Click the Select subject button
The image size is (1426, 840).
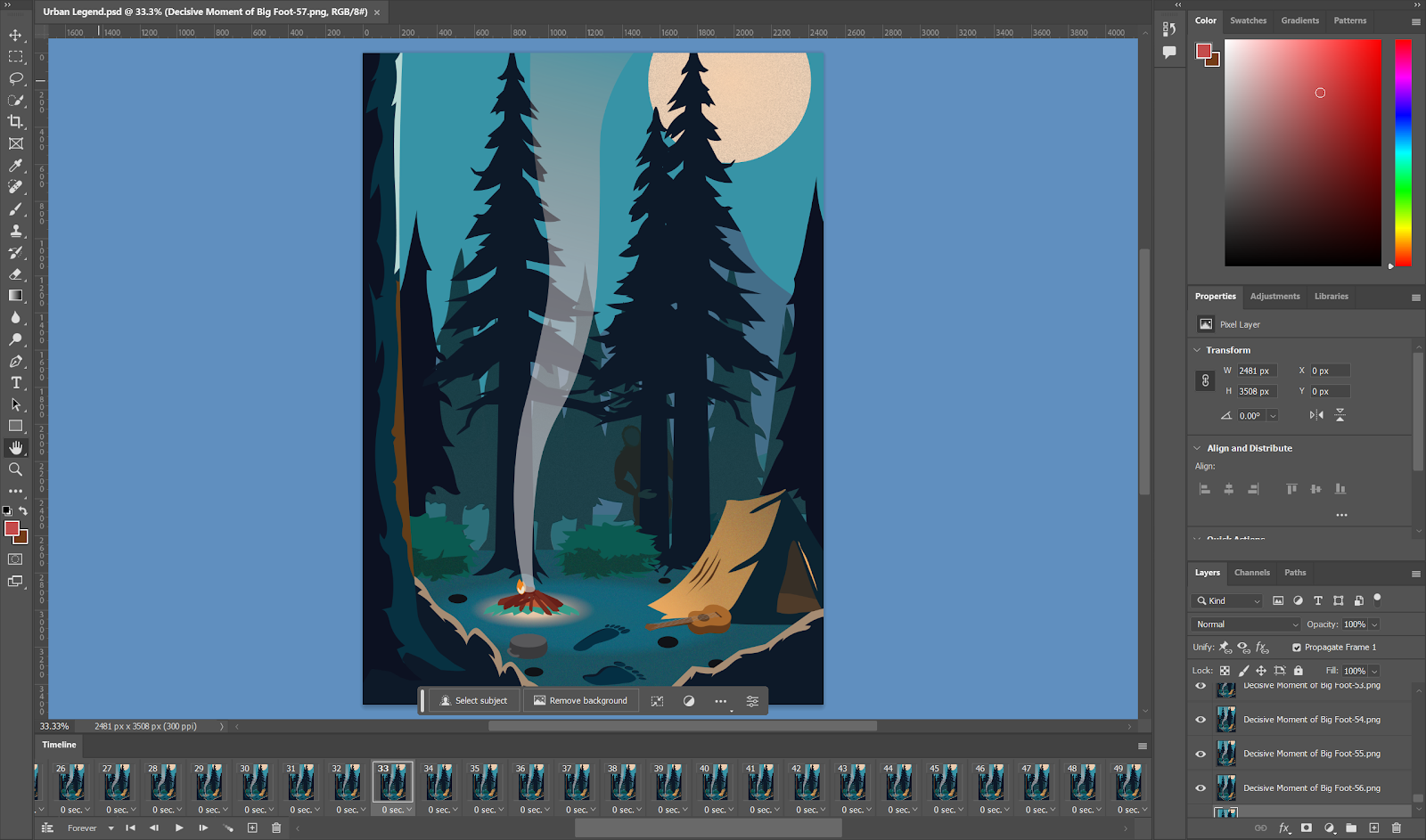pos(473,701)
